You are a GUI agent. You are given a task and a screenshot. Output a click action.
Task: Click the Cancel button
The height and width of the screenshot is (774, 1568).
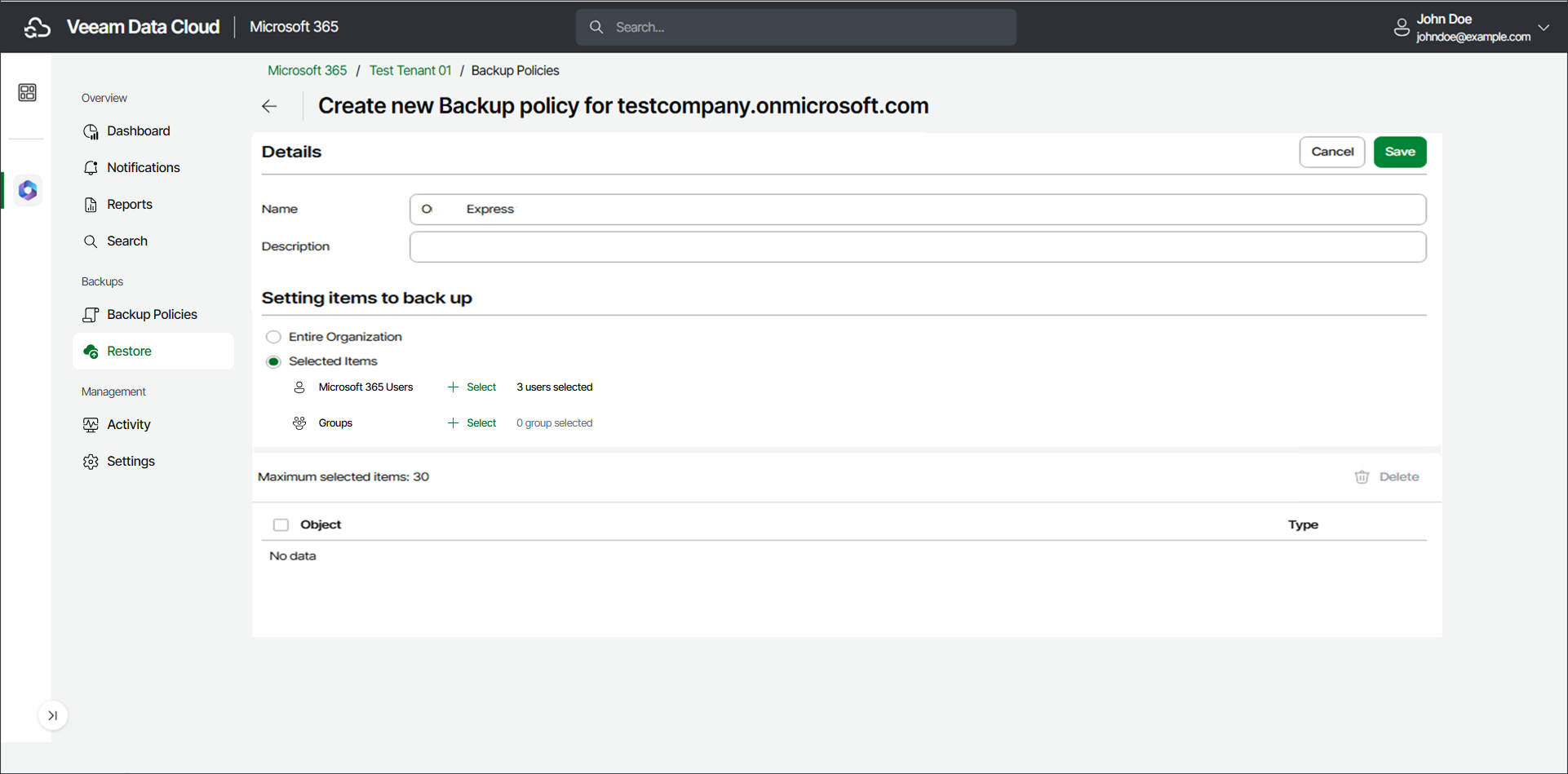pos(1331,153)
